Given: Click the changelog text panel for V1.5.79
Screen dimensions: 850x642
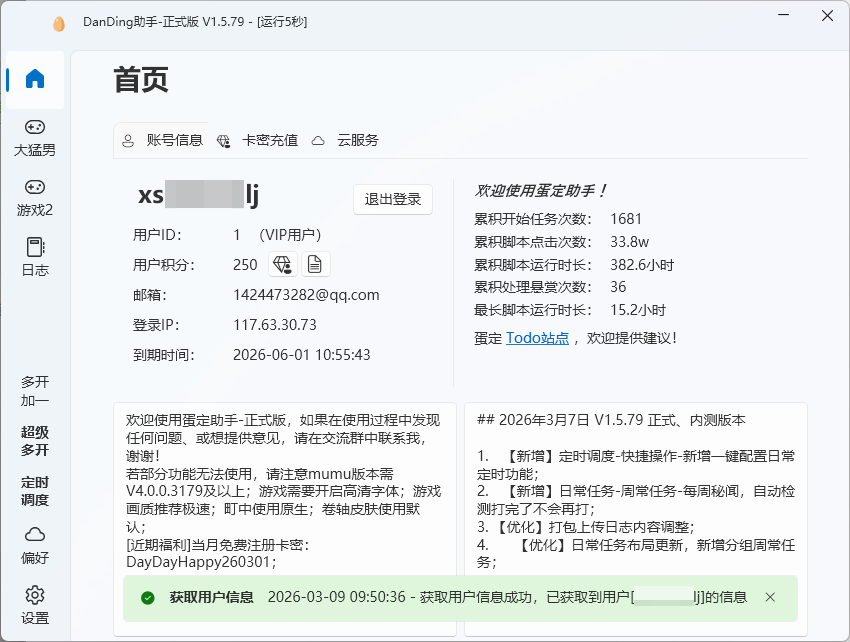Looking at the screenshot, I should 635,490.
